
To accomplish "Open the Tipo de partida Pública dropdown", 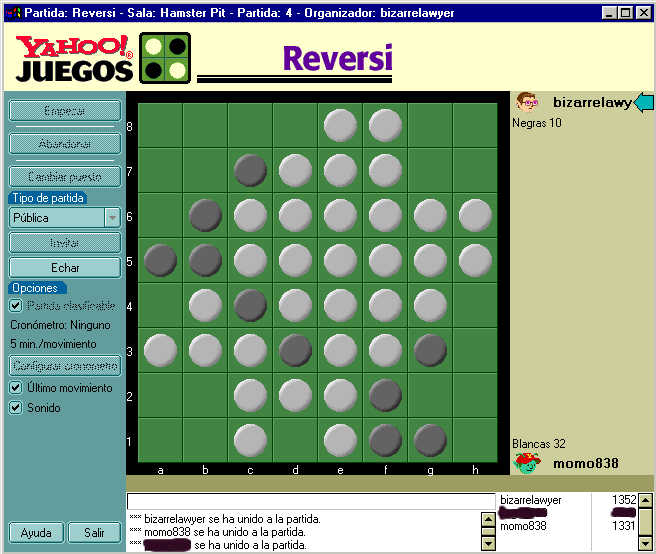I will tap(112, 218).
